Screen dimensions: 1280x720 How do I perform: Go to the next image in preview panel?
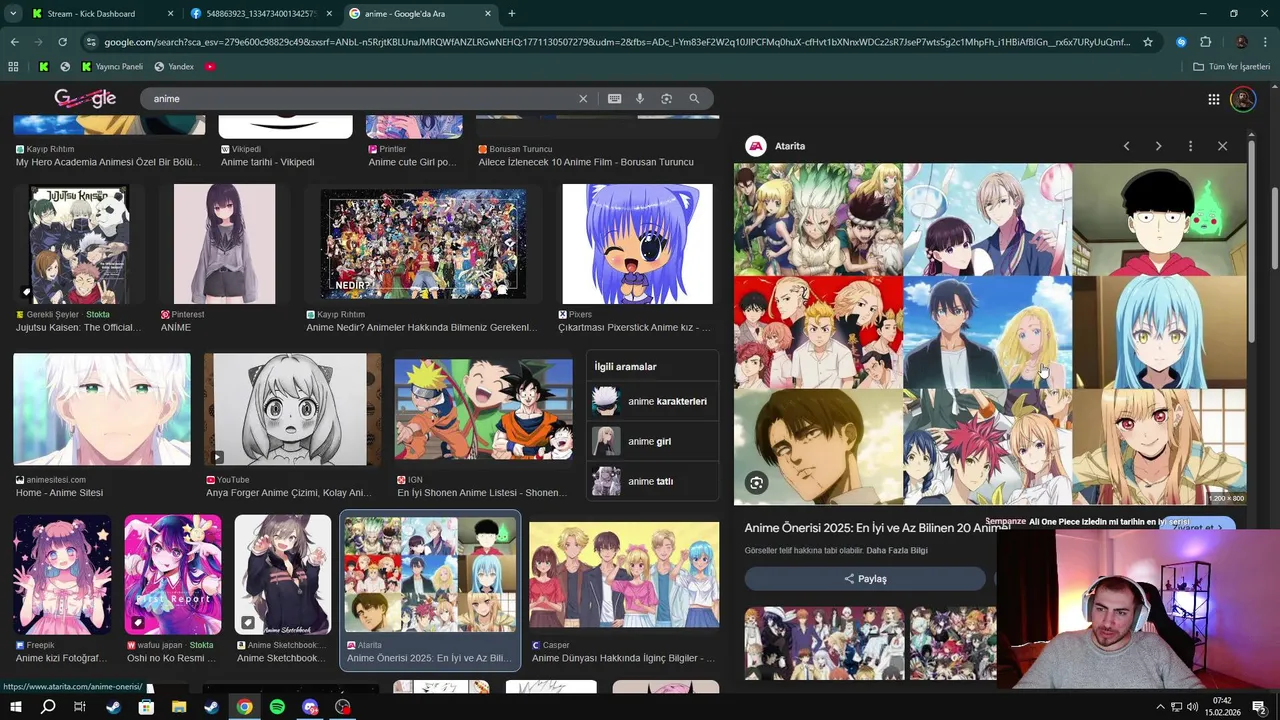(1158, 146)
